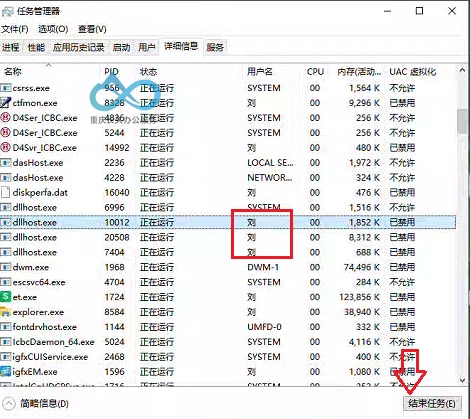Click the 123,856 K memory value
This screenshot has height=419, width=470.
359,297
